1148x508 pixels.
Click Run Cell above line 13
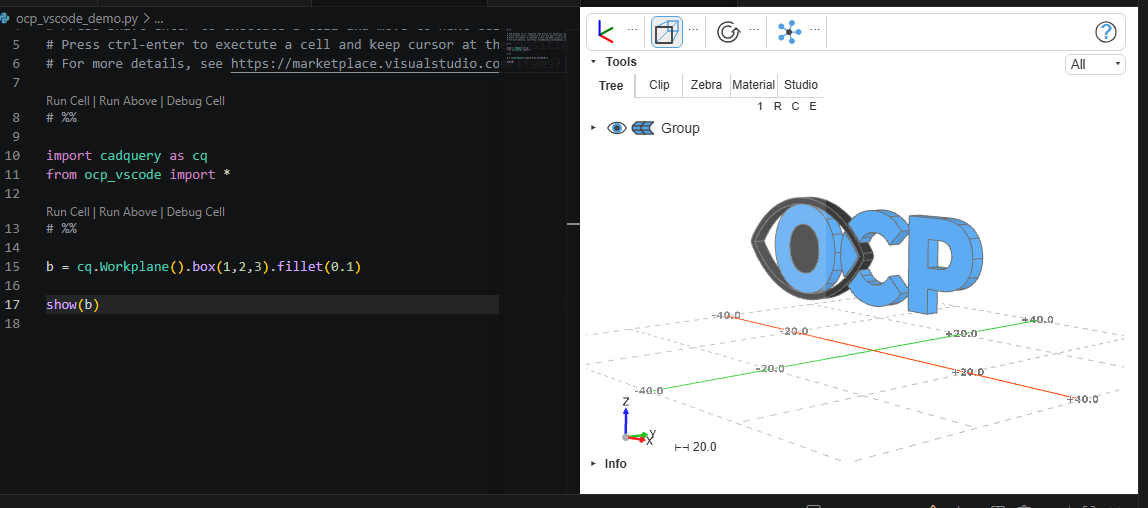click(67, 212)
